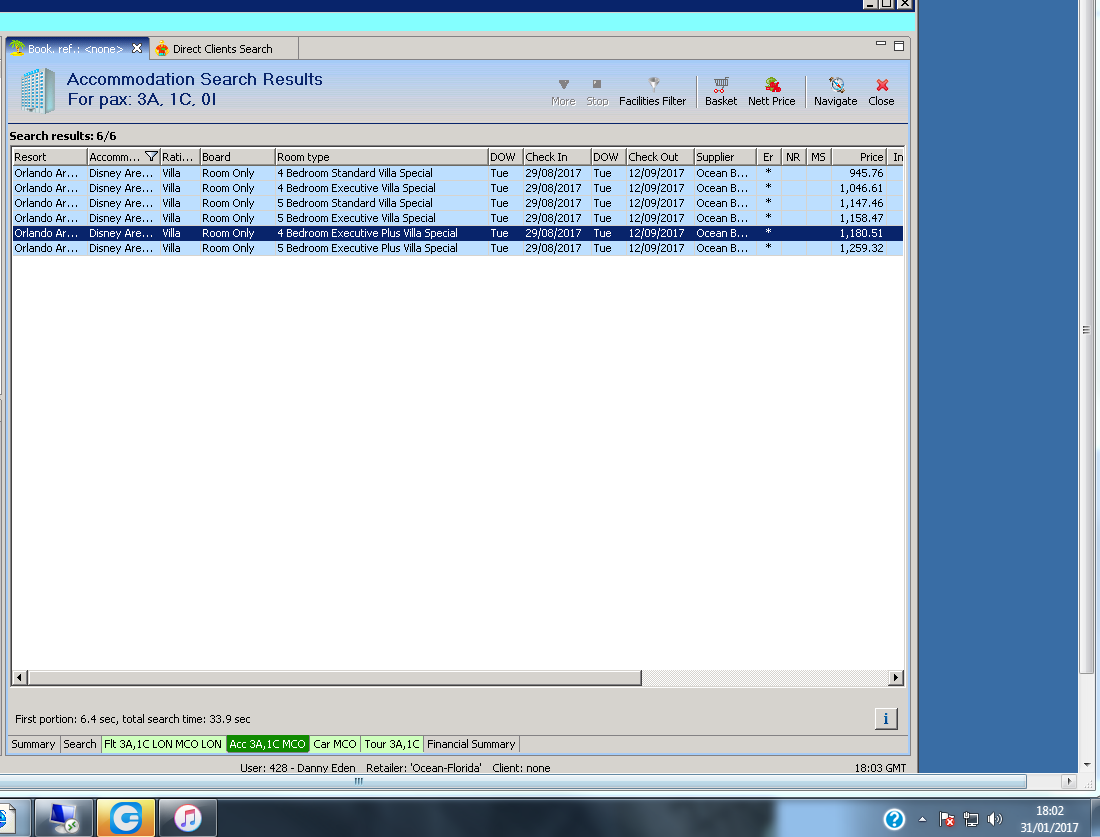Select the Acc 3A,1C MCO tab
The image size is (1100, 837).
click(x=267, y=744)
